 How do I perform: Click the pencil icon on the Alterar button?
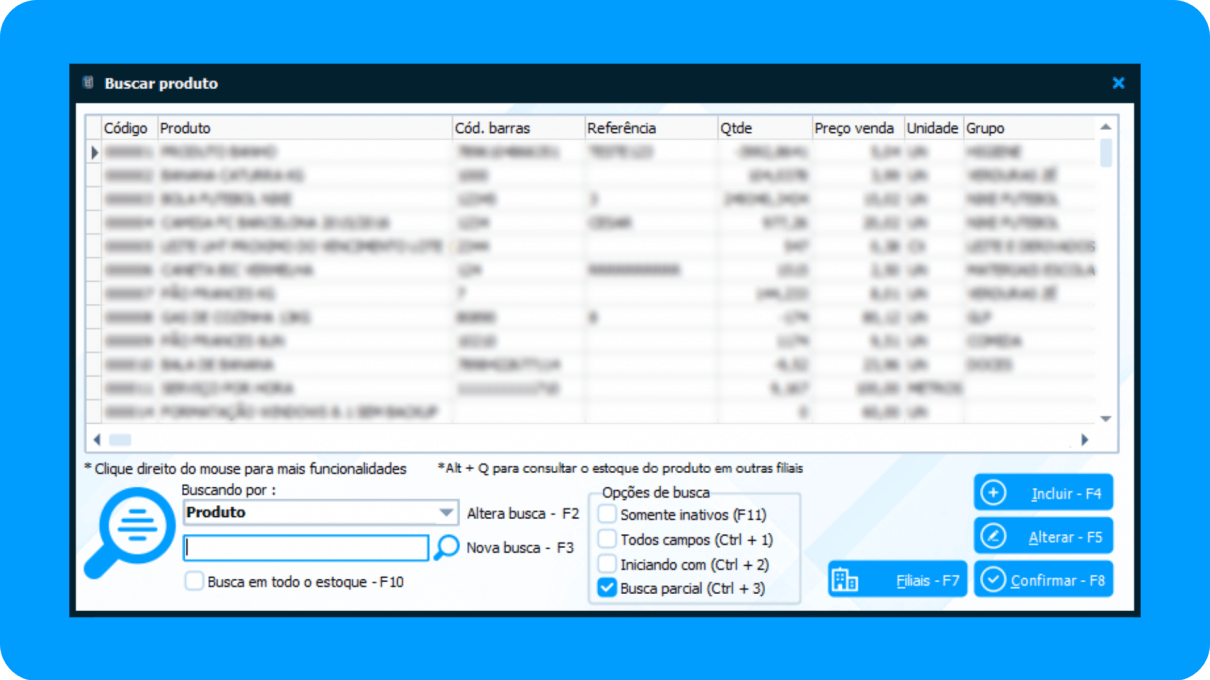(x=993, y=537)
